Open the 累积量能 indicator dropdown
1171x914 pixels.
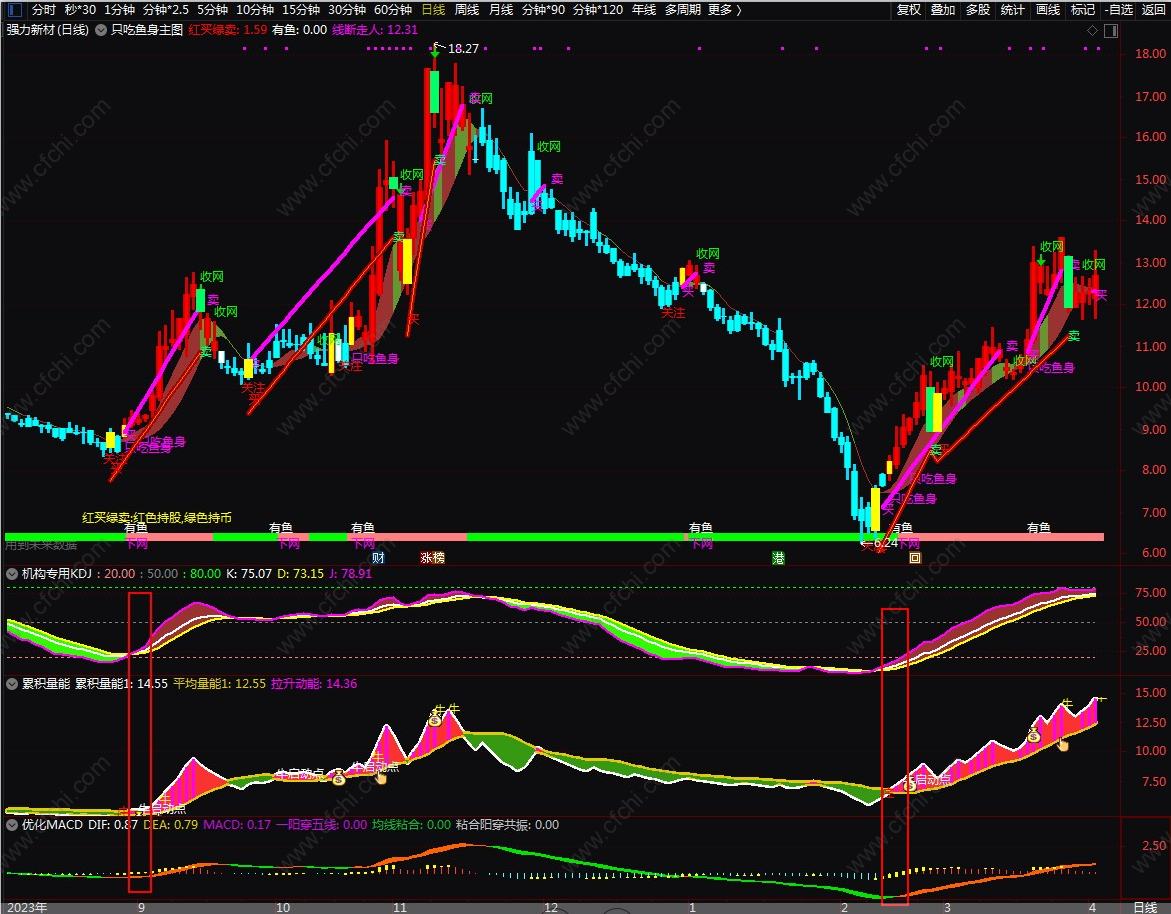tap(12, 684)
